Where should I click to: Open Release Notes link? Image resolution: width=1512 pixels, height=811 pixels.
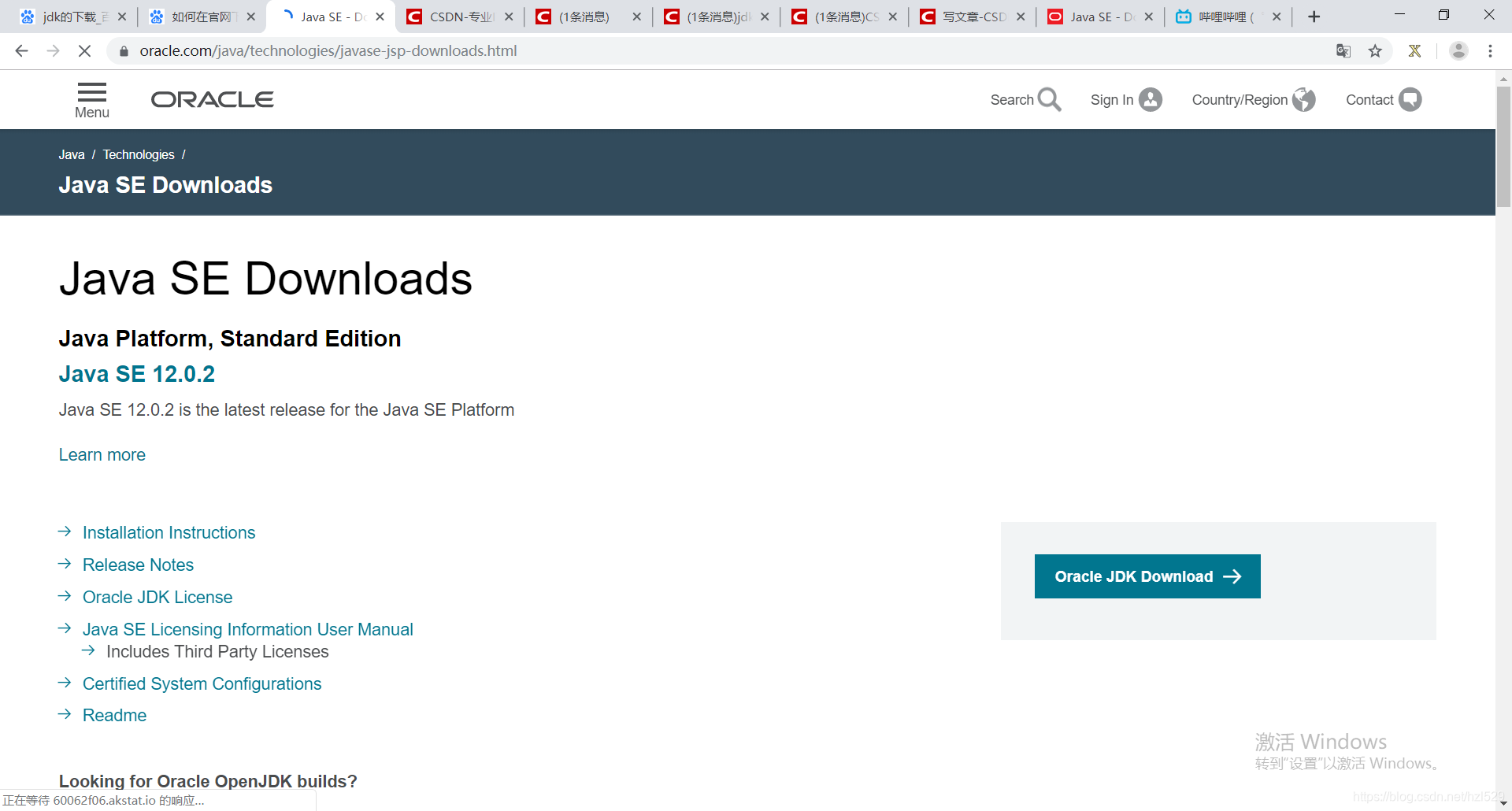tap(138, 565)
